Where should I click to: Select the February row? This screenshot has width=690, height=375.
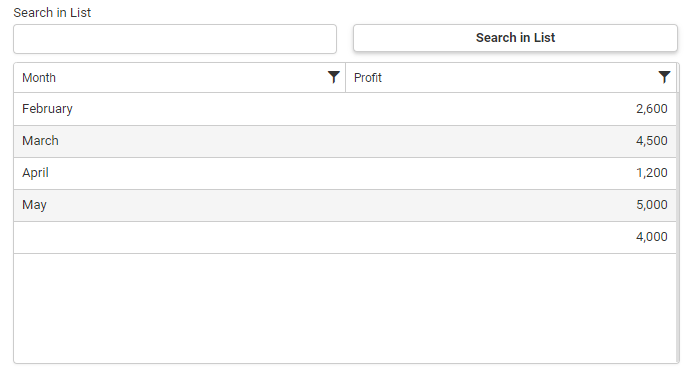click(x=345, y=109)
